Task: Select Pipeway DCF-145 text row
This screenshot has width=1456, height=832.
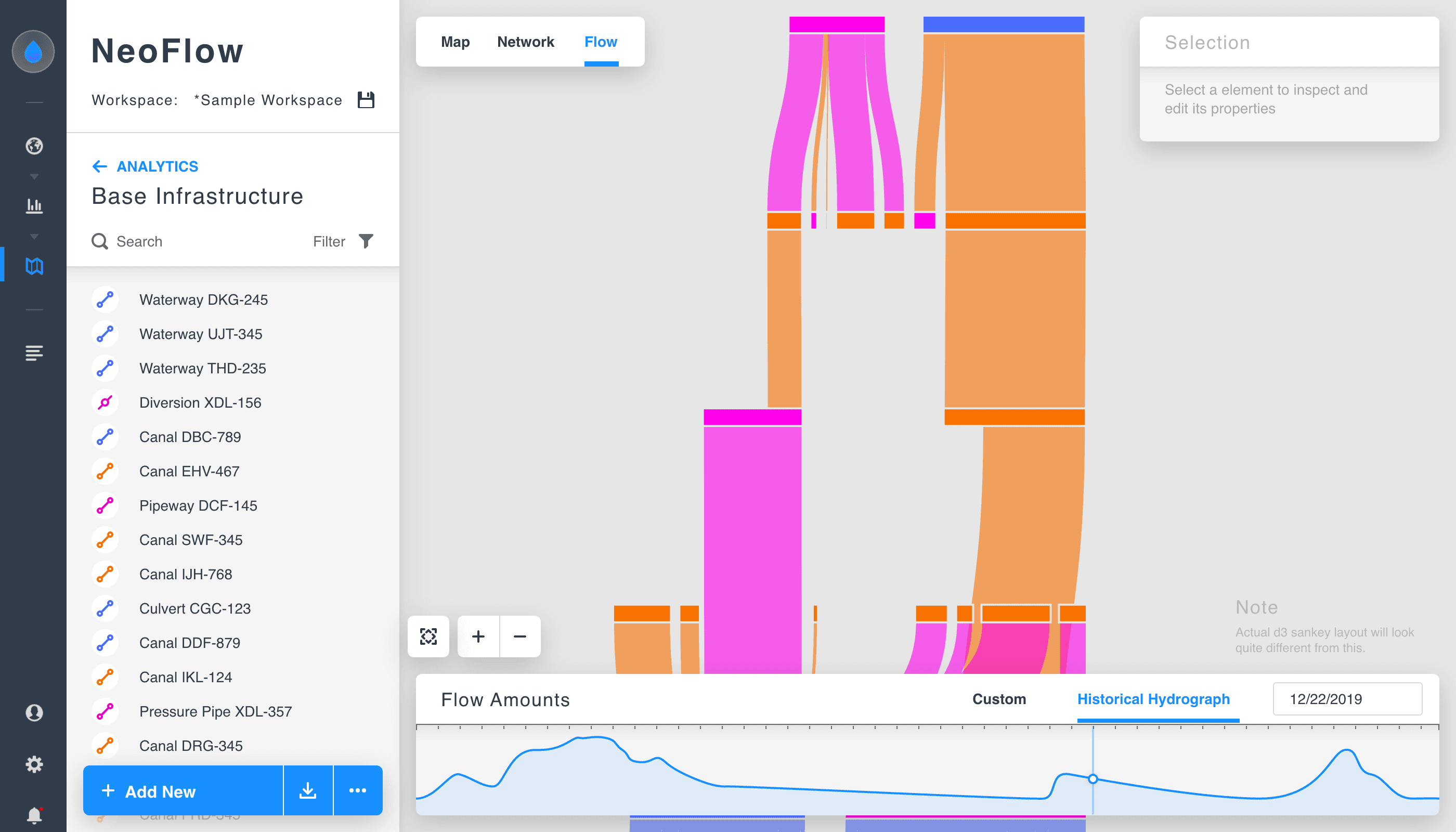Action: 198,505
